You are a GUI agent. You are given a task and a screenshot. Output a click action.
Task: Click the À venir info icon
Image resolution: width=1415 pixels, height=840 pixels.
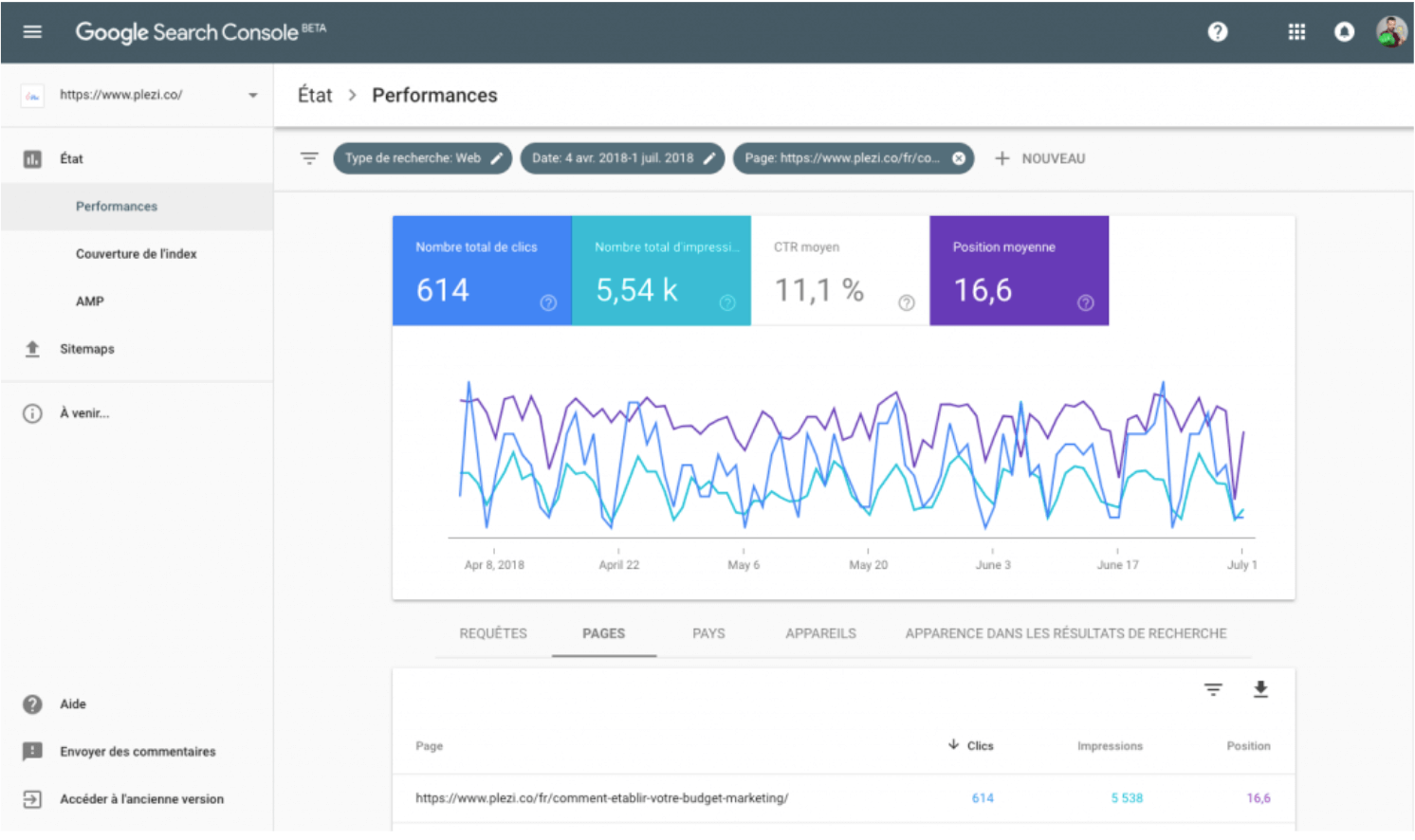coord(32,413)
